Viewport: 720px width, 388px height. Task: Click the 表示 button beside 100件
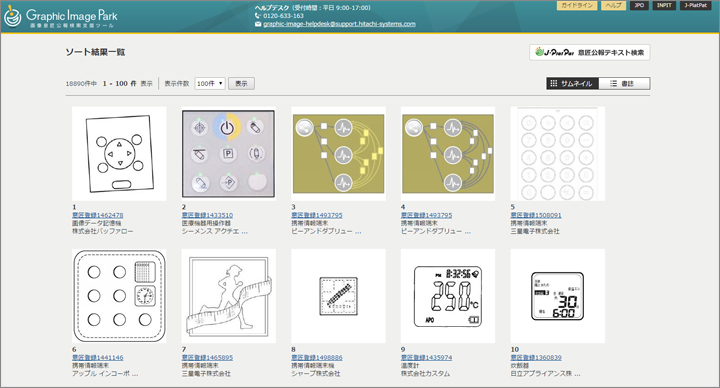click(241, 84)
